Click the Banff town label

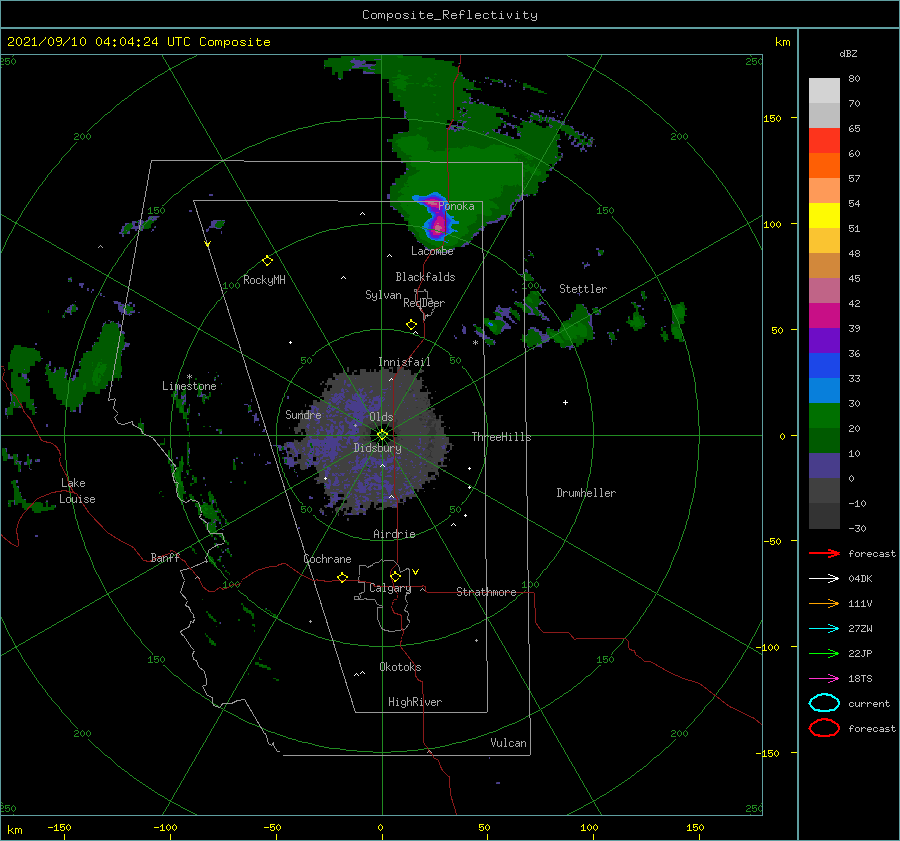click(x=165, y=557)
